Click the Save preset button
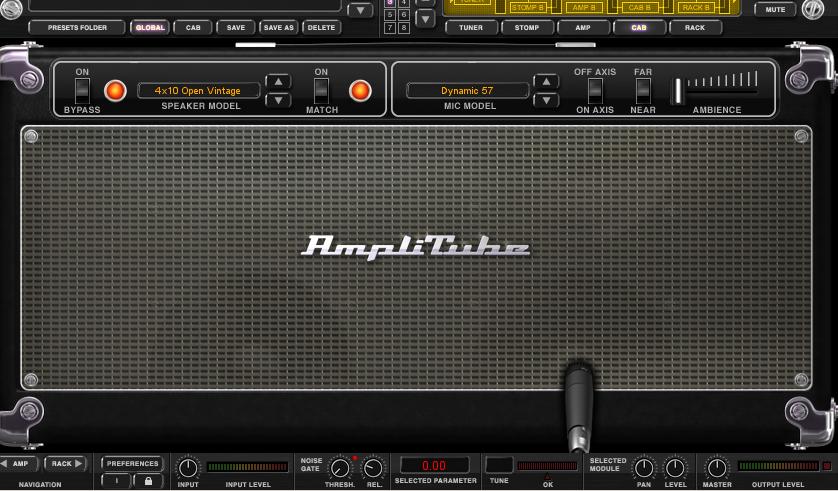 (x=236, y=27)
